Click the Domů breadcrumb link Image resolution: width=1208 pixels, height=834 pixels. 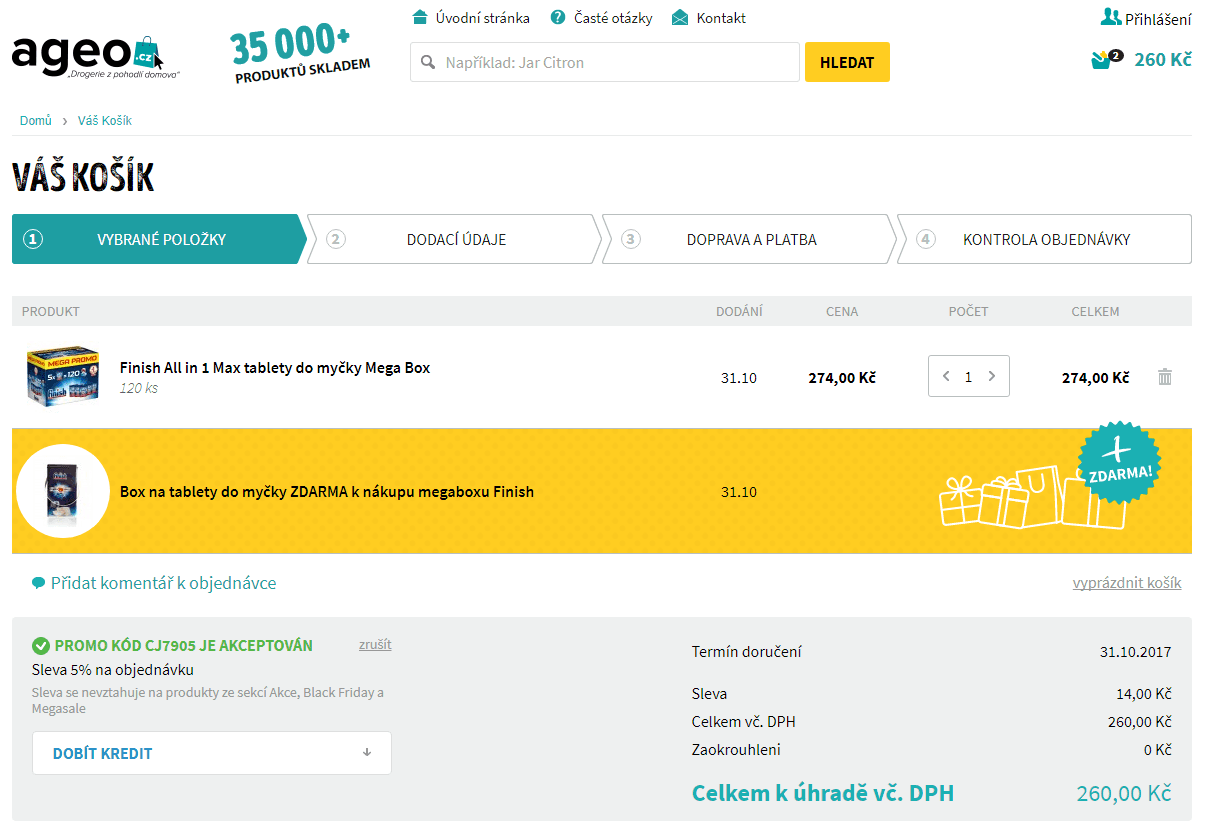tap(36, 121)
